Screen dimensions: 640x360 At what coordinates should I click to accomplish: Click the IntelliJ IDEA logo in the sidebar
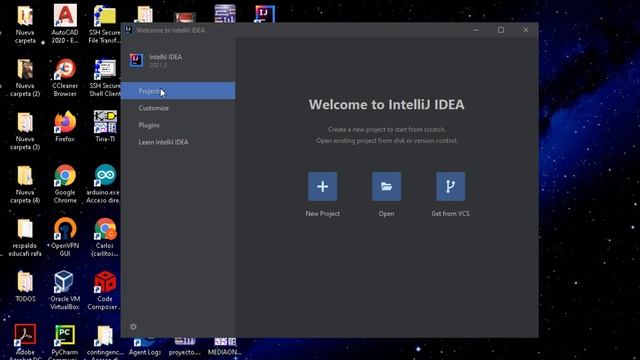point(136,60)
